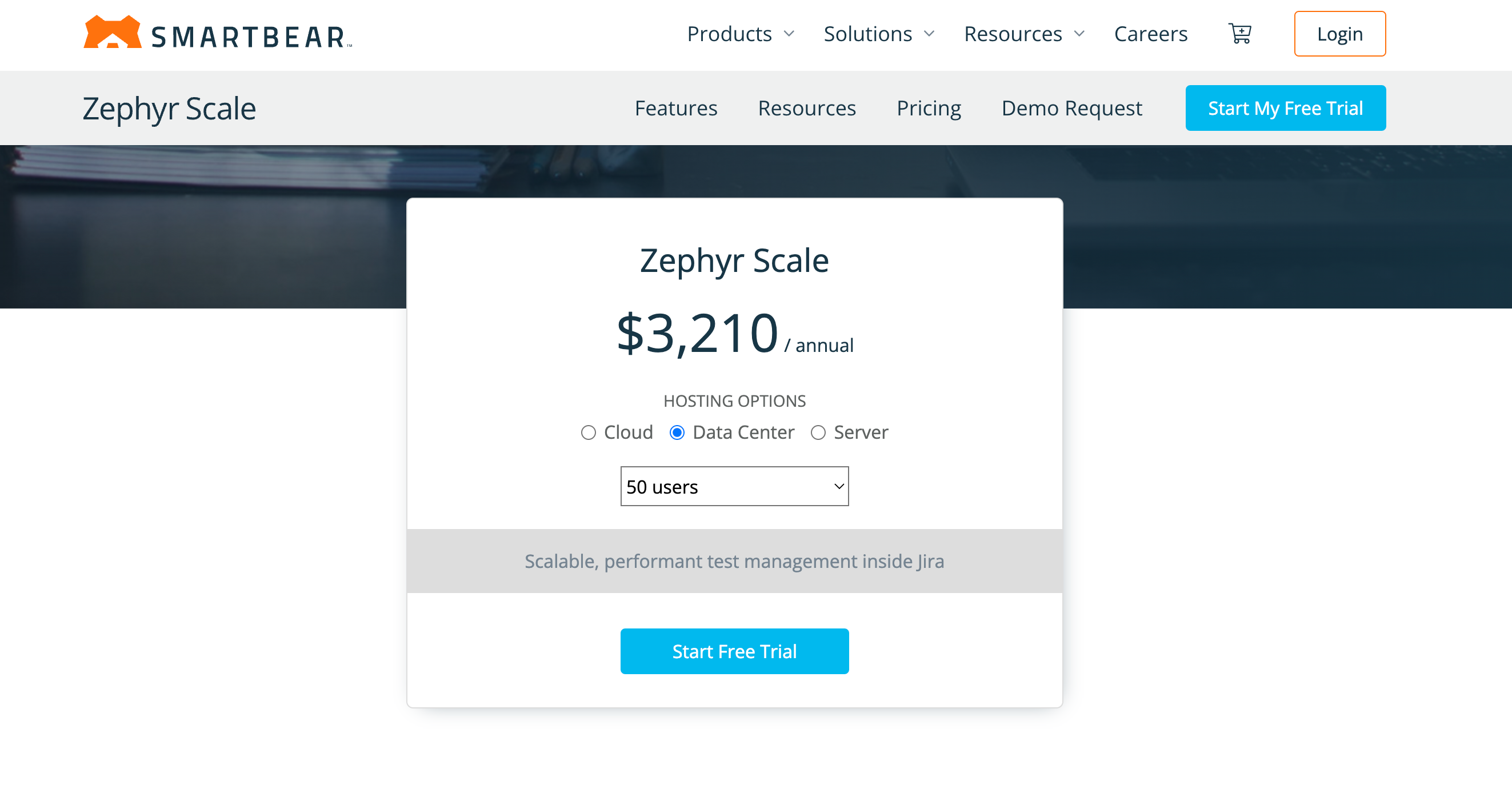Viewport: 1512px width, 785px height.
Task: Select the Data Center hosting option
Action: click(677, 432)
